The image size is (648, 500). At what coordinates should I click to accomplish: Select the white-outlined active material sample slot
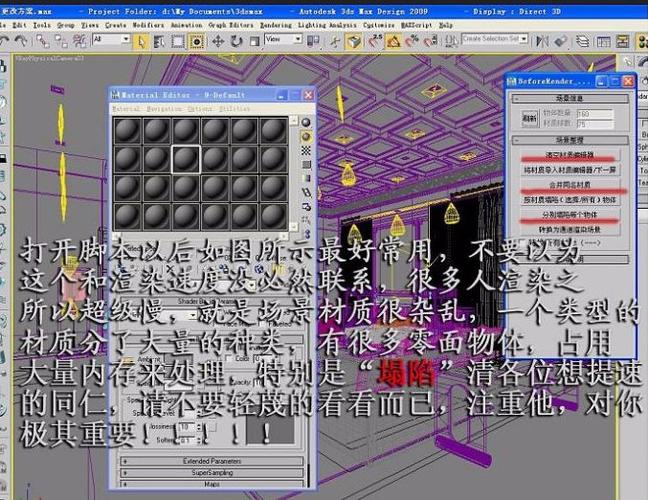point(186,159)
